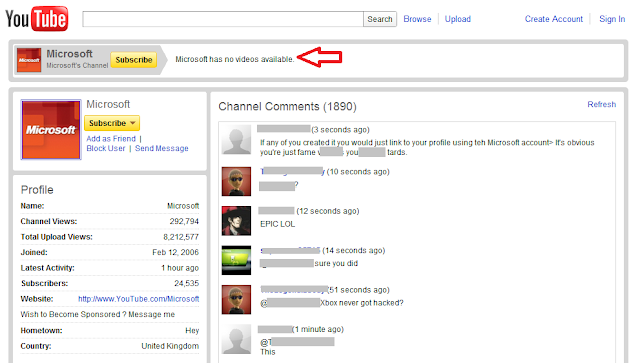Open the YouTube.com/Microsoft website link
This screenshot has width=640, height=363.
pos(139,299)
